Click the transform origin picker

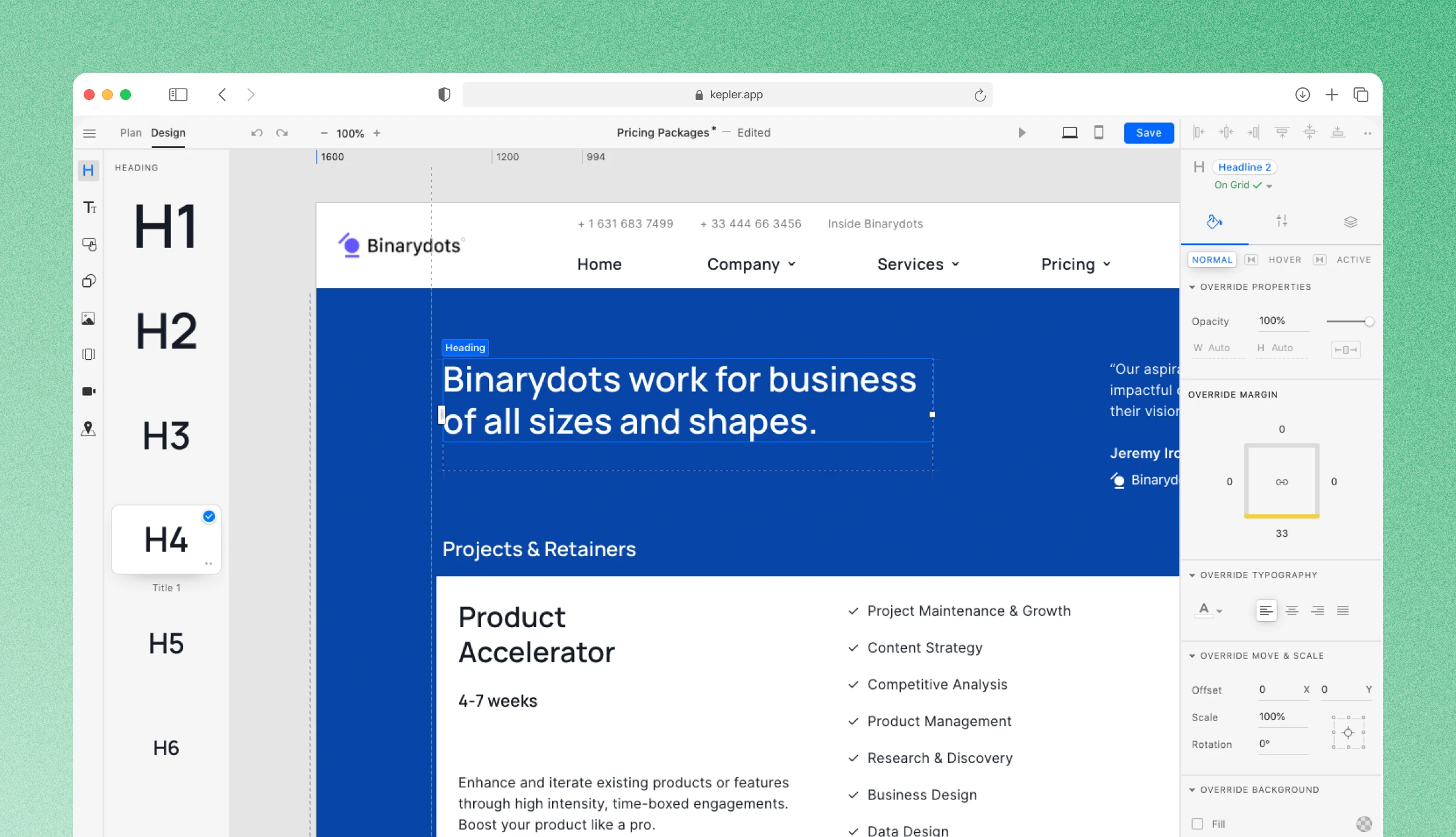click(x=1348, y=733)
